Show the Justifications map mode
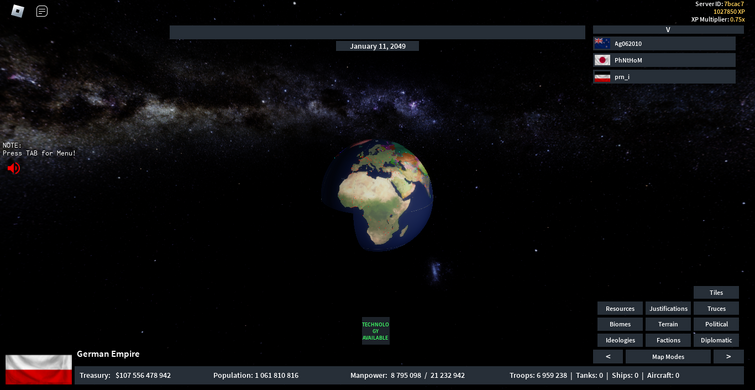This screenshot has width=755, height=390. click(668, 309)
